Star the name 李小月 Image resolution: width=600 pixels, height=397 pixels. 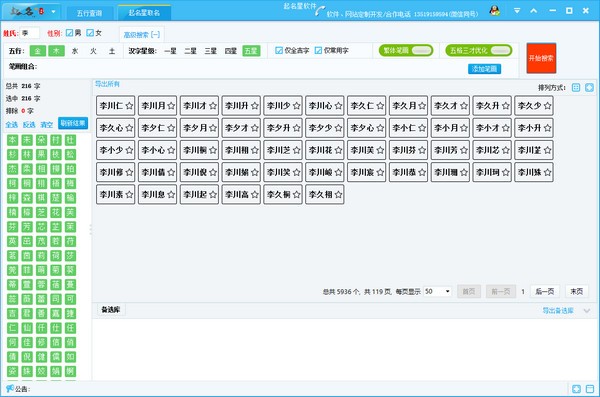[x=463, y=128]
